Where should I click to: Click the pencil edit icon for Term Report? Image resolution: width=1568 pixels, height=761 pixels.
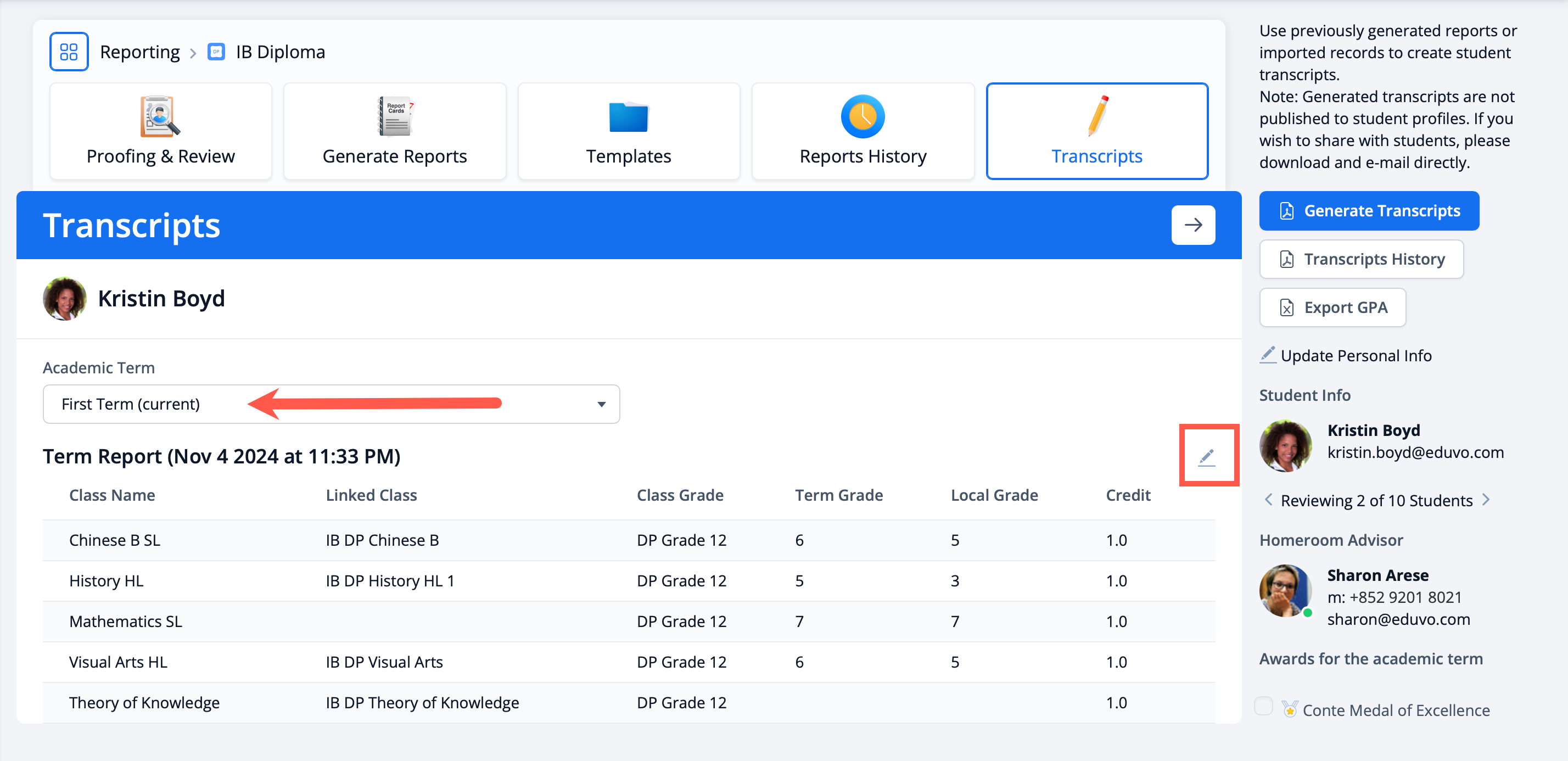click(1206, 457)
